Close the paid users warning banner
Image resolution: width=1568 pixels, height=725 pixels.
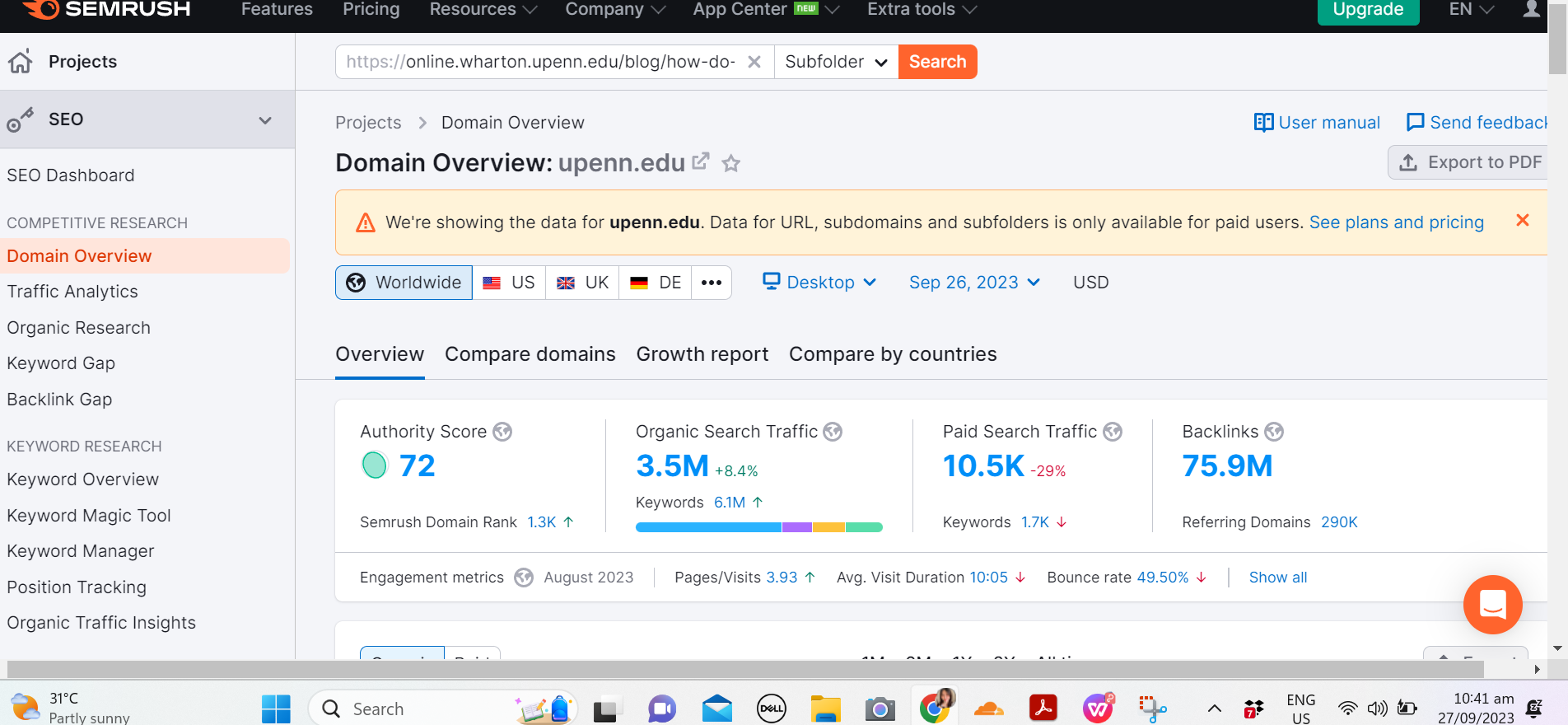[x=1523, y=220]
